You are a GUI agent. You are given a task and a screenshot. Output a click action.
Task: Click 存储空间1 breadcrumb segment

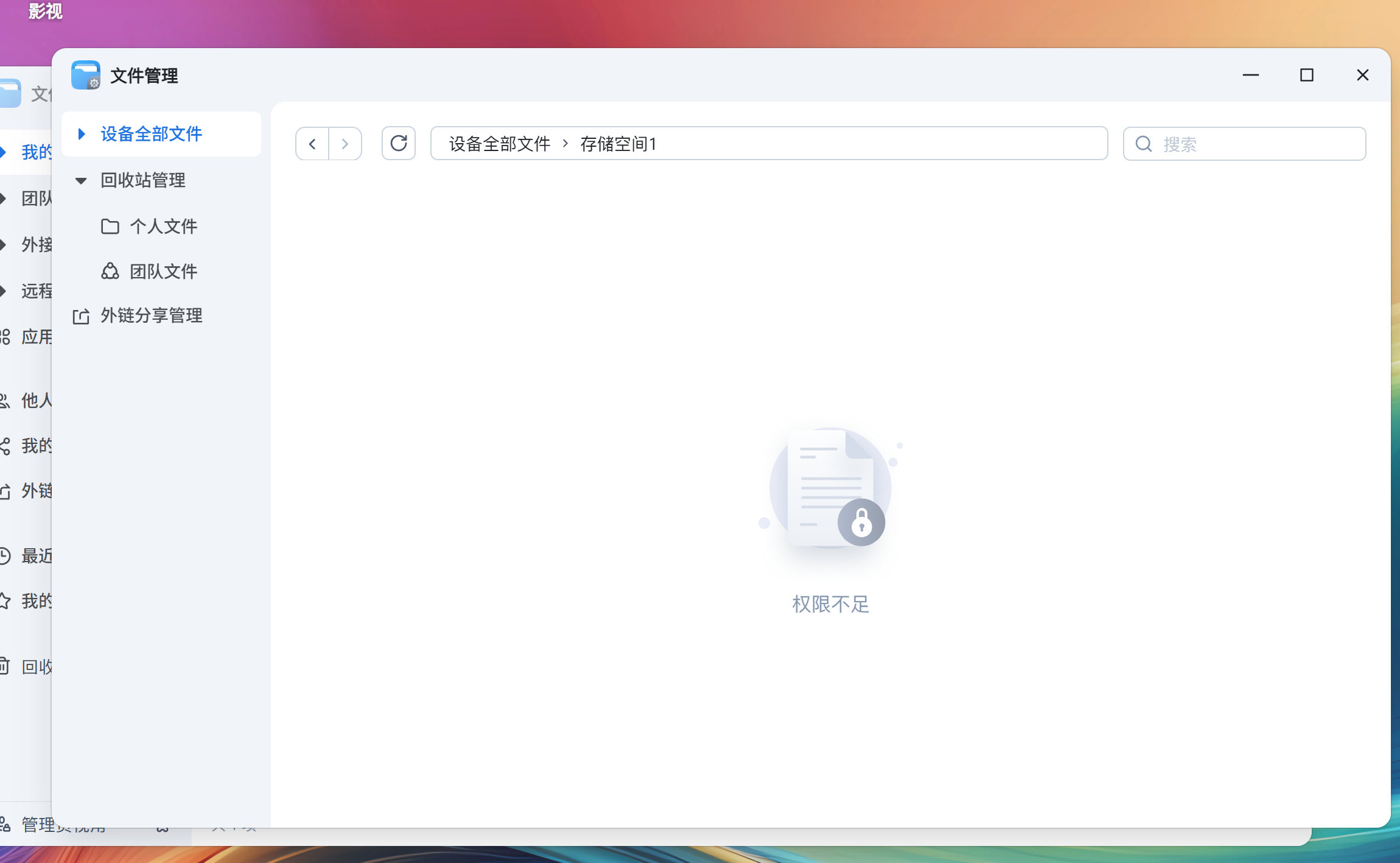618,144
